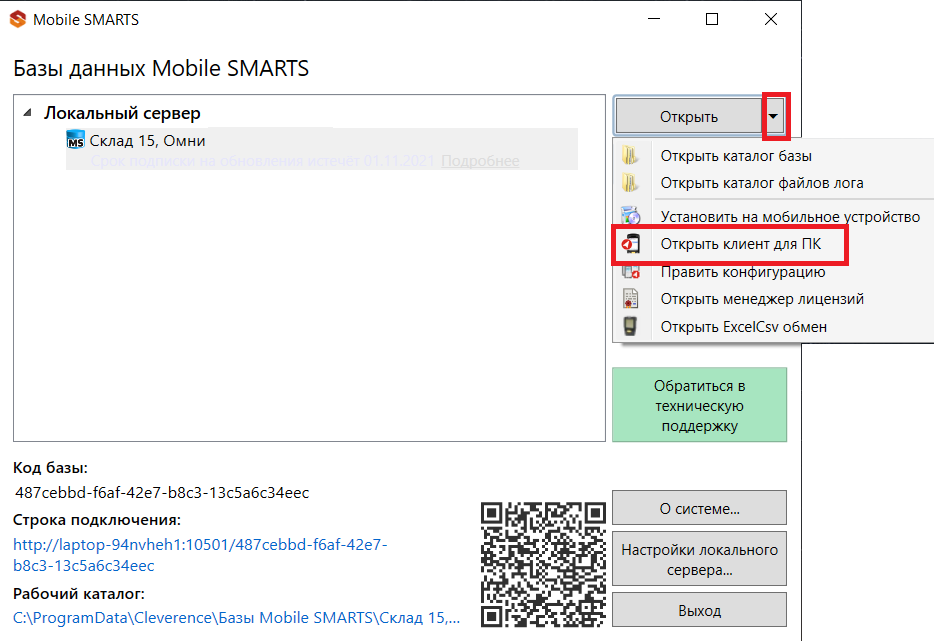Follow the Подробнее subscription link
The height and width of the screenshot is (641, 934).
click(x=480, y=161)
